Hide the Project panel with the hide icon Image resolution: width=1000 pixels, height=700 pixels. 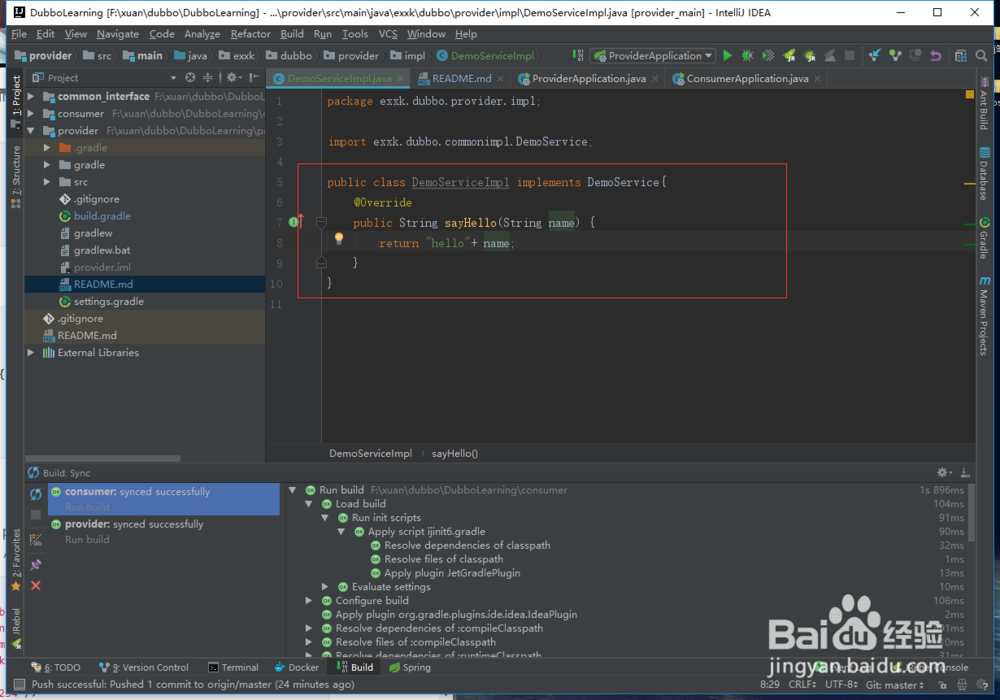pos(254,77)
